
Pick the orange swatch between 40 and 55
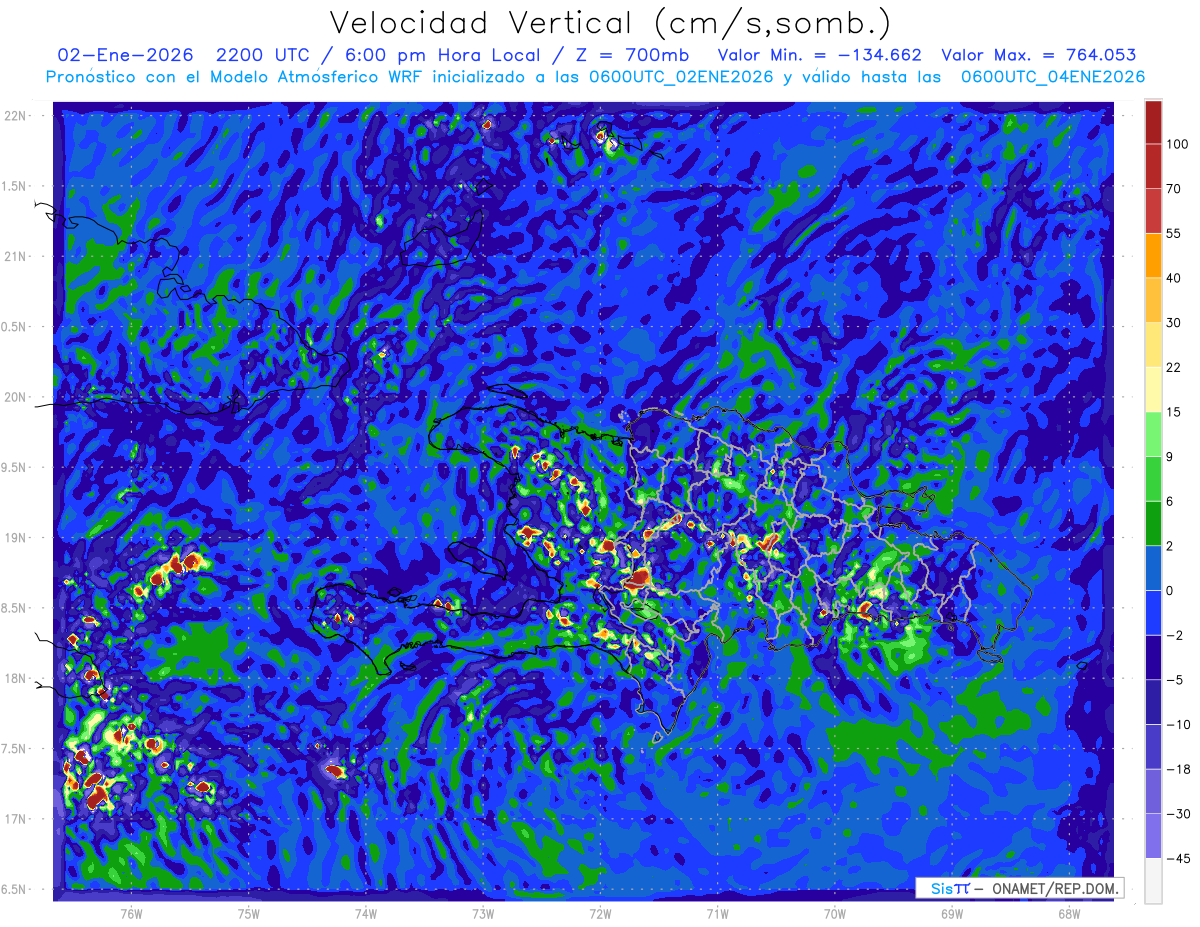(1153, 254)
